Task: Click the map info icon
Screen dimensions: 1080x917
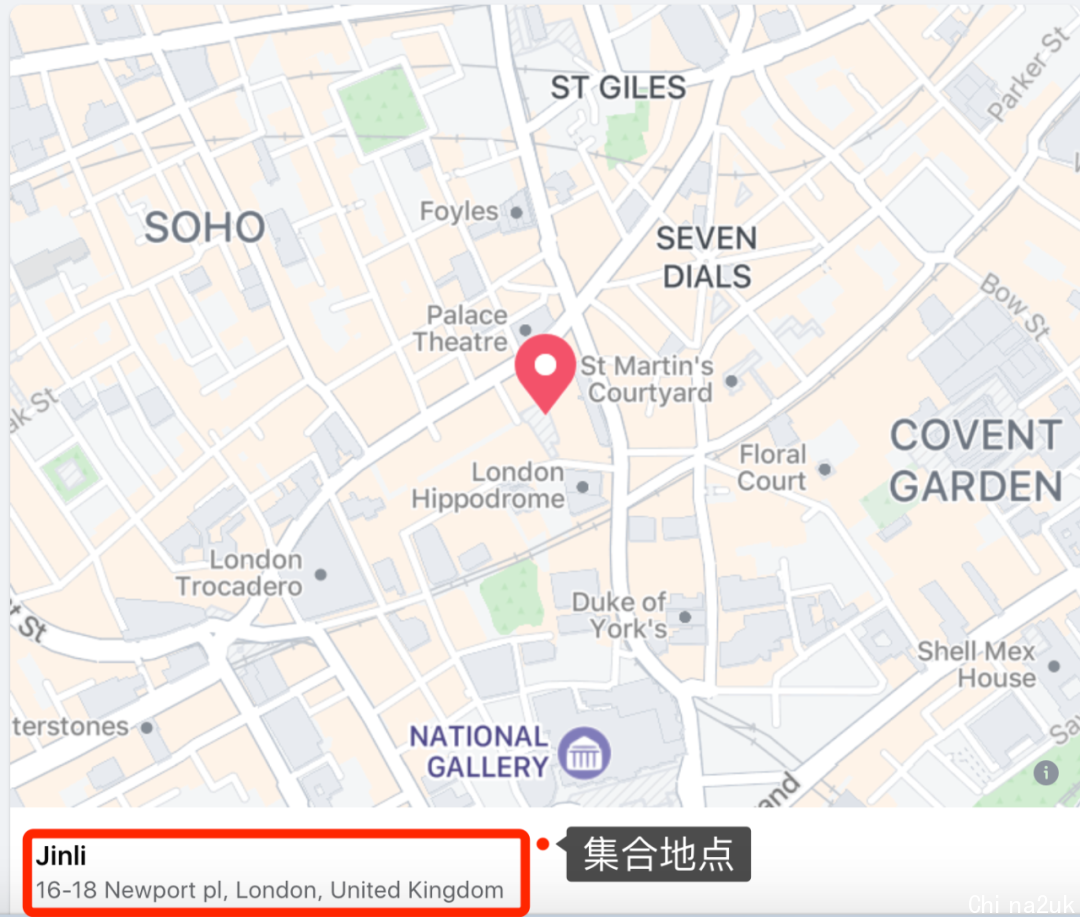Action: point(1046,772)
